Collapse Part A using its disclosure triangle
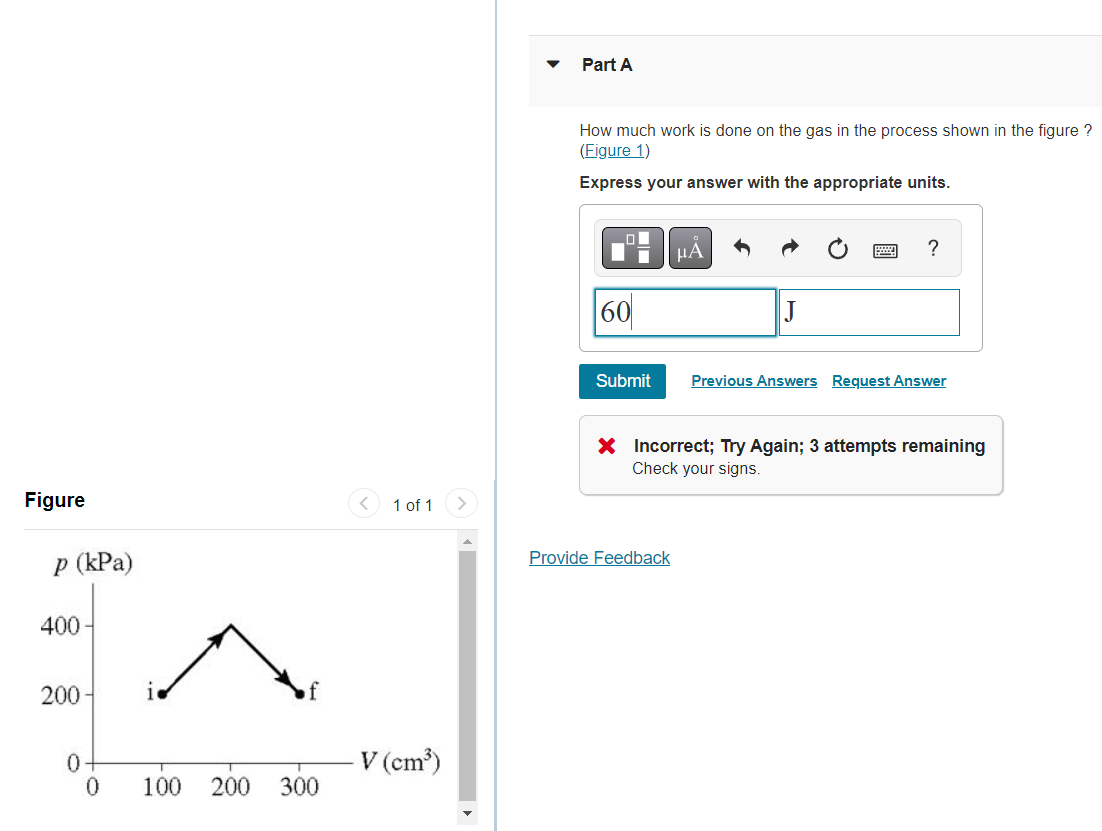 pos(553,63)
